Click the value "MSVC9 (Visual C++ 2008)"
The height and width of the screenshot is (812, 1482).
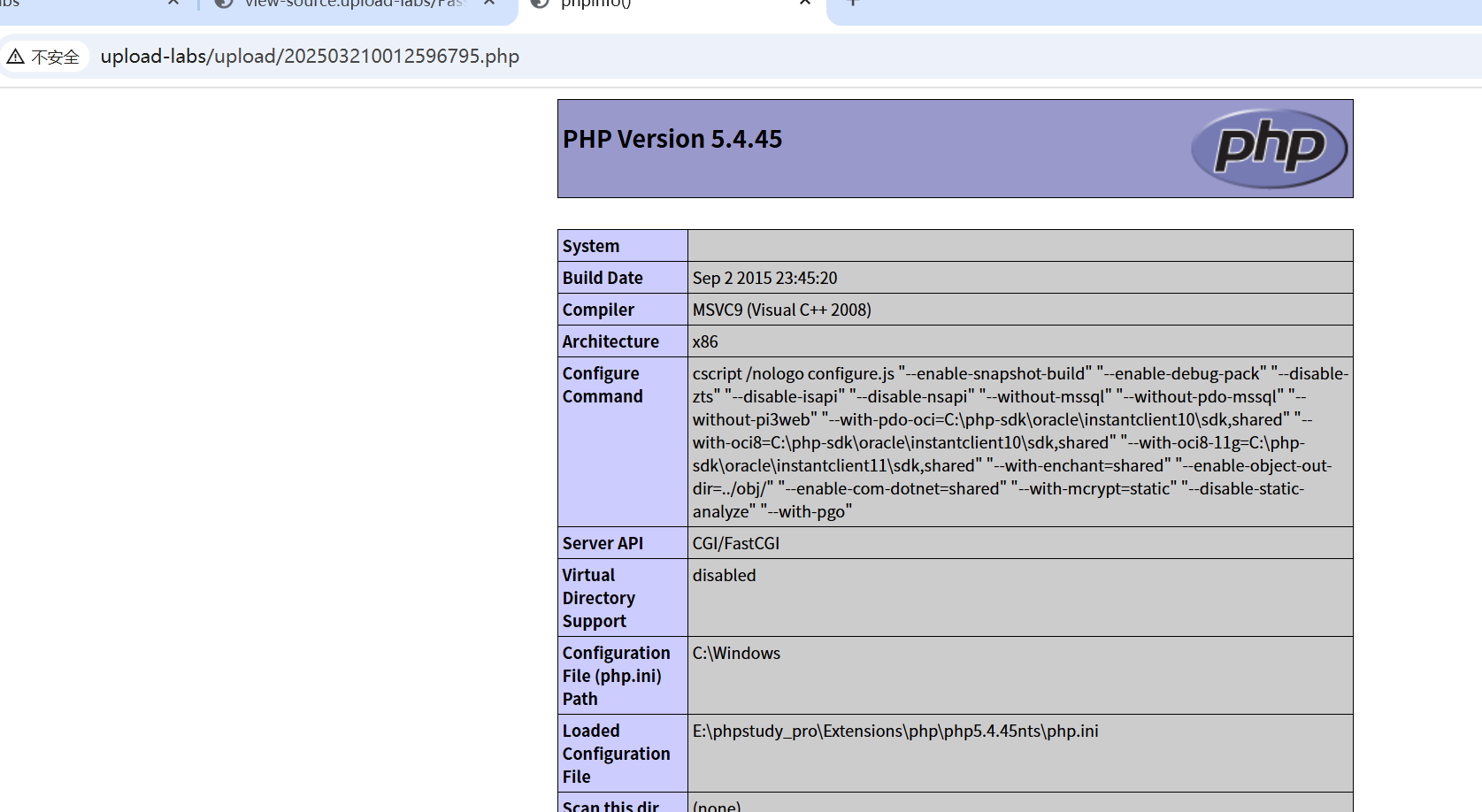coord(782,310)
